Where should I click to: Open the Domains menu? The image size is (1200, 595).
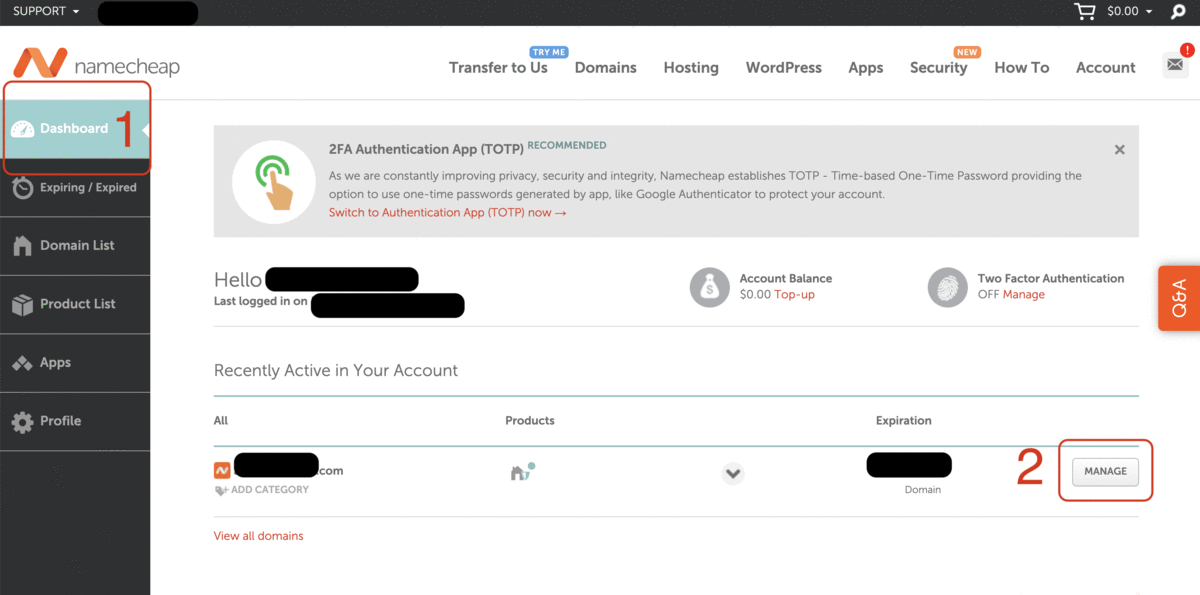(606, 67)
